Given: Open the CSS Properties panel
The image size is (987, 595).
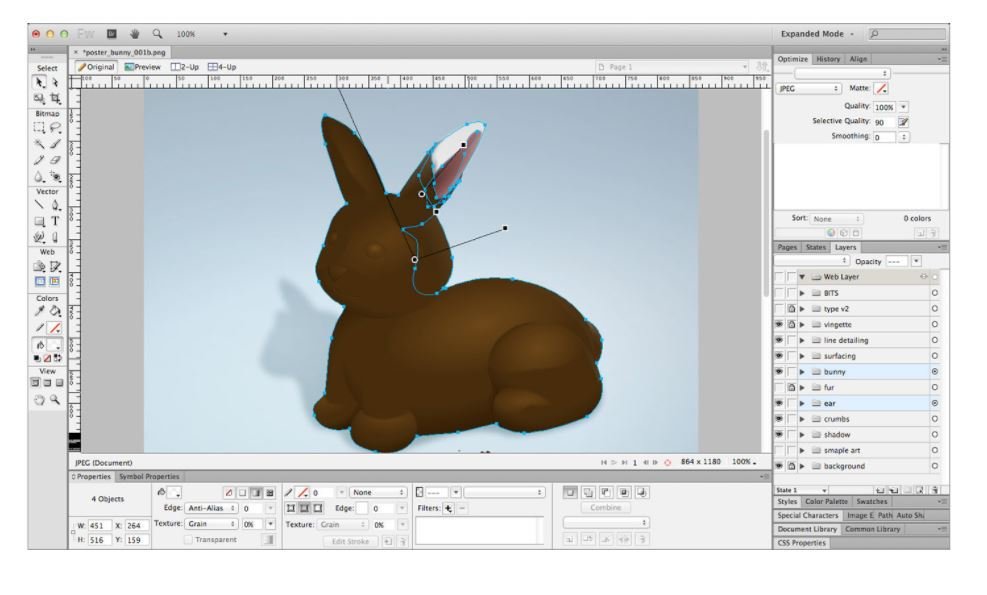Looking at the screenshot, I should pyautogui.click(x=801, y=543).
